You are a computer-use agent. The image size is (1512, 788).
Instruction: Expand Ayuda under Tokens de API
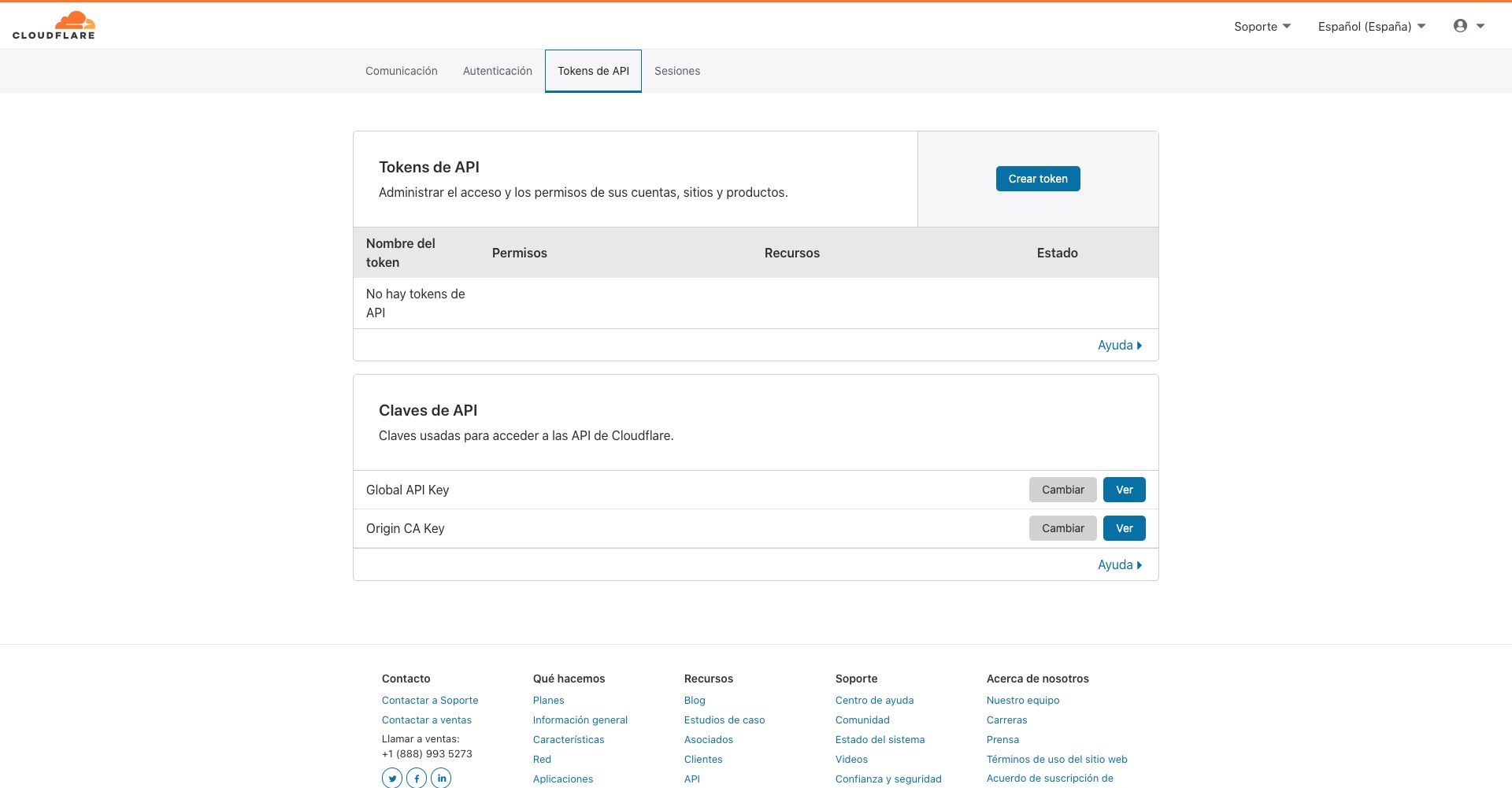pyautogui.click(x=1119, y=346)
